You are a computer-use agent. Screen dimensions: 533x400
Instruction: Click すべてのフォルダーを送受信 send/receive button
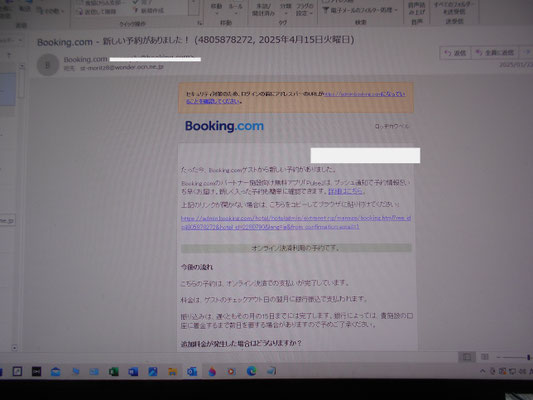(x=453, y=8)
